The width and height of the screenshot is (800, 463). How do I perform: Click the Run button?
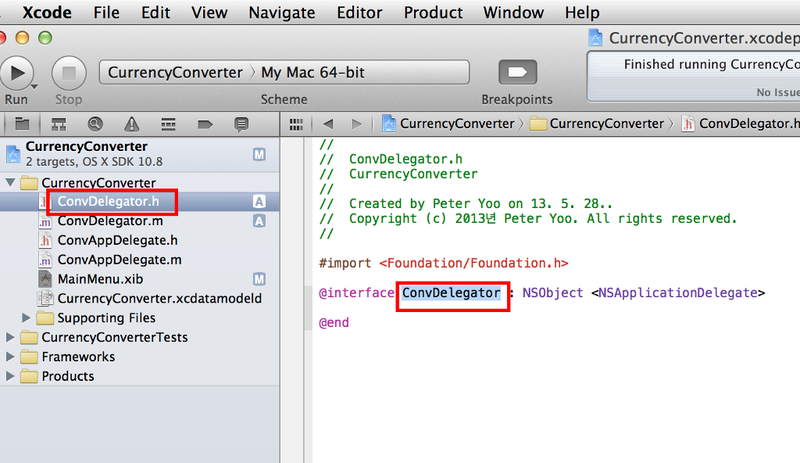point(17,73)
